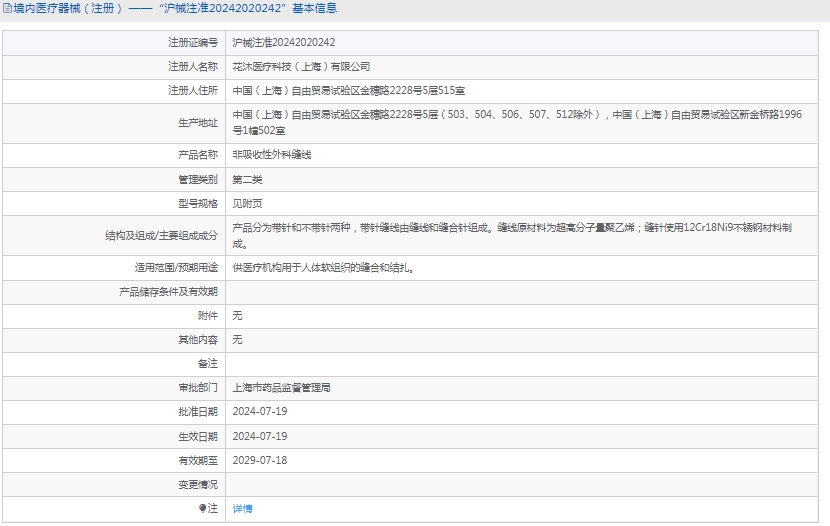Click the 批准日期 label cell
The image size is (830, 526).
click(x=197, y=412)
